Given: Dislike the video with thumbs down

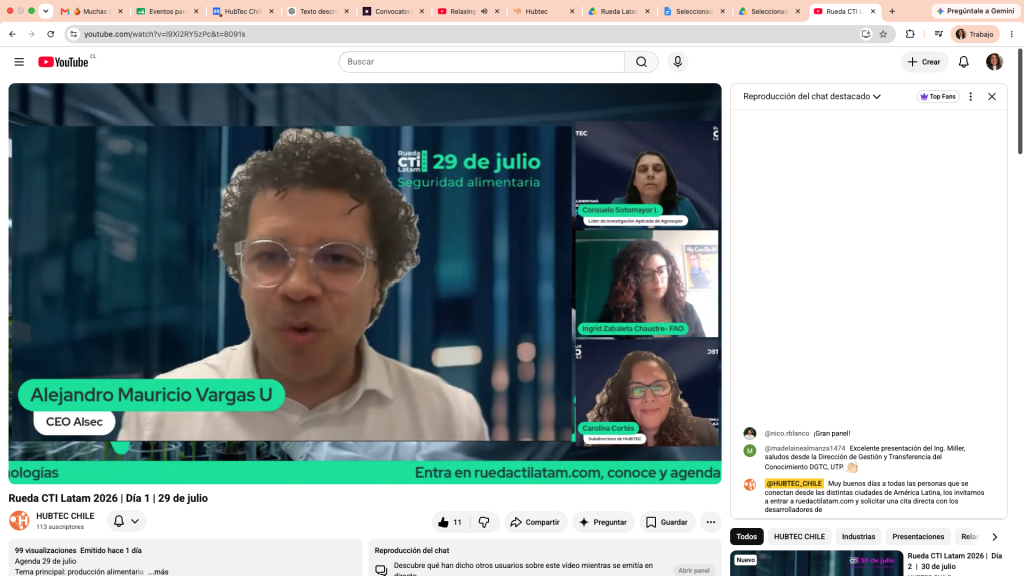Looking at the screenshot, I should coord(484,522).
